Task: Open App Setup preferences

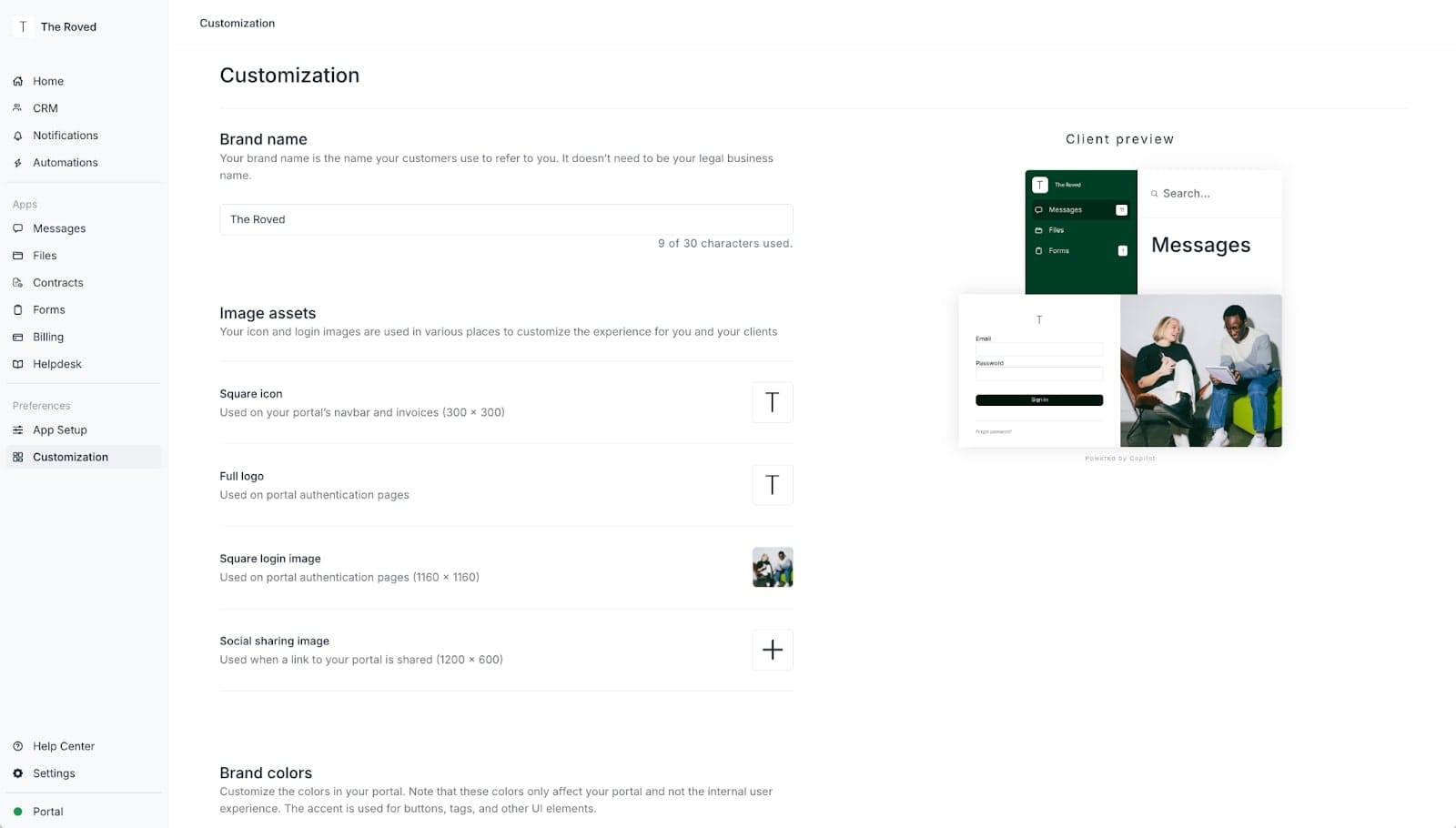Action: point(60,429)
